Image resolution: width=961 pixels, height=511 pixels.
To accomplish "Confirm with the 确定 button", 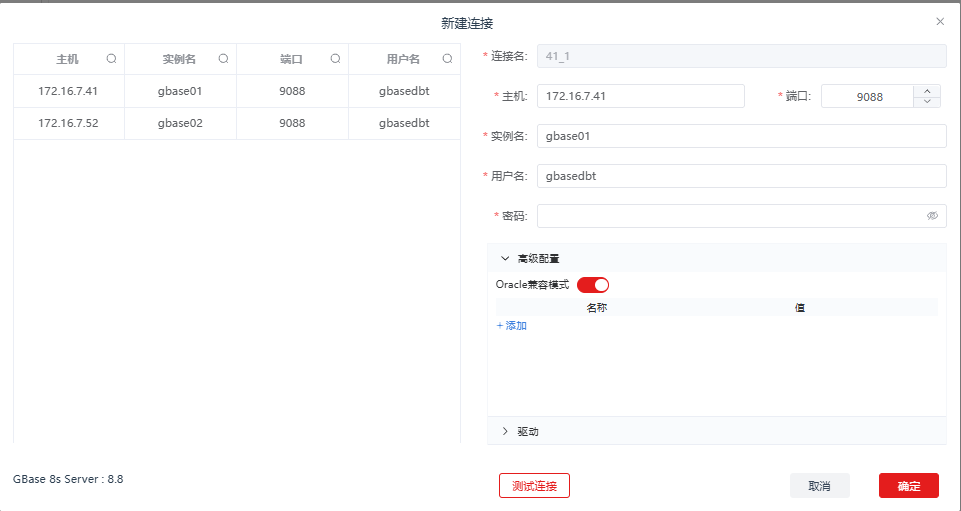I will click(908, 486).
